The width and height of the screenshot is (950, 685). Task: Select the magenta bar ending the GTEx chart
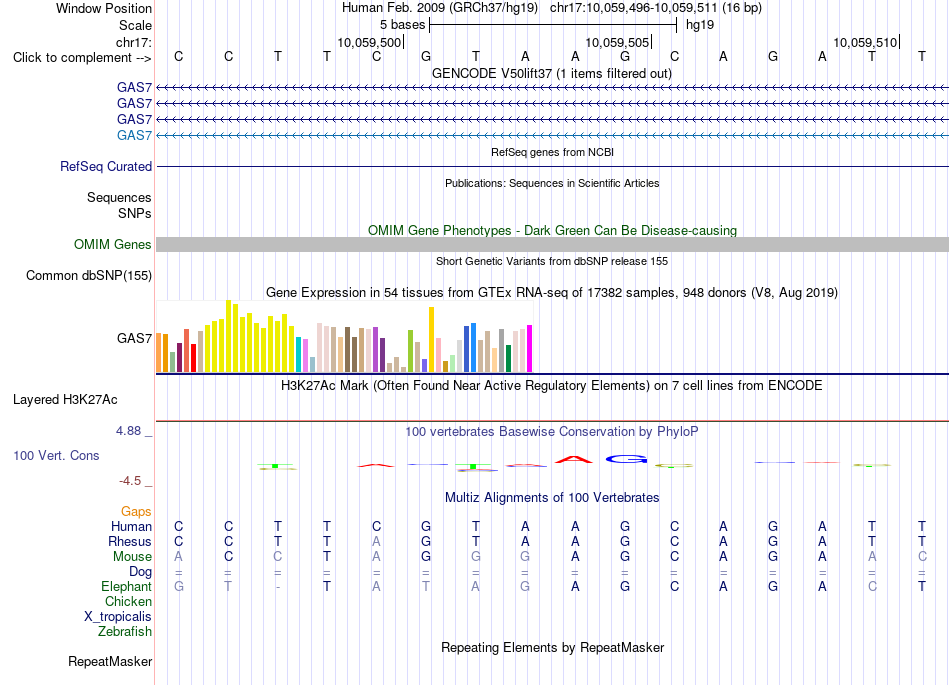click(530, 348)
